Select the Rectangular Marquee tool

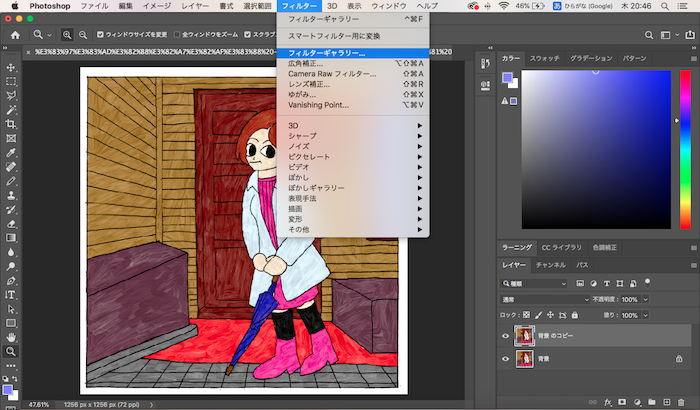11,82
